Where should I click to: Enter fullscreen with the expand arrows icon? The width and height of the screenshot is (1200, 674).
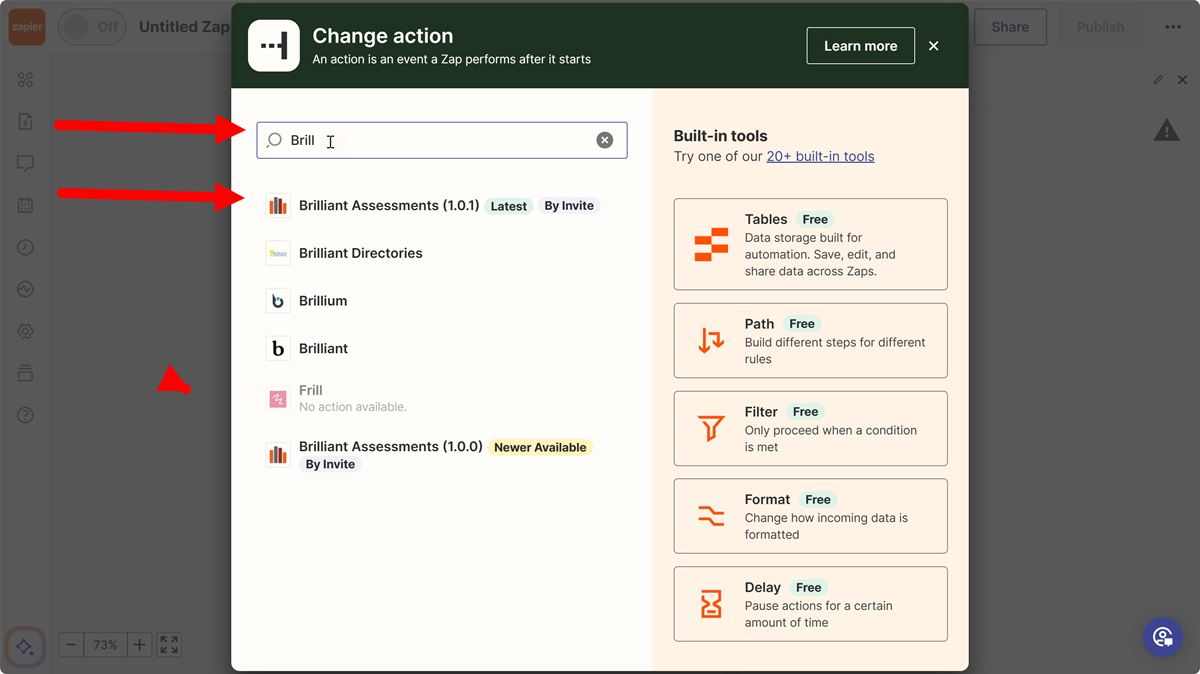click(x=168, y=644)
